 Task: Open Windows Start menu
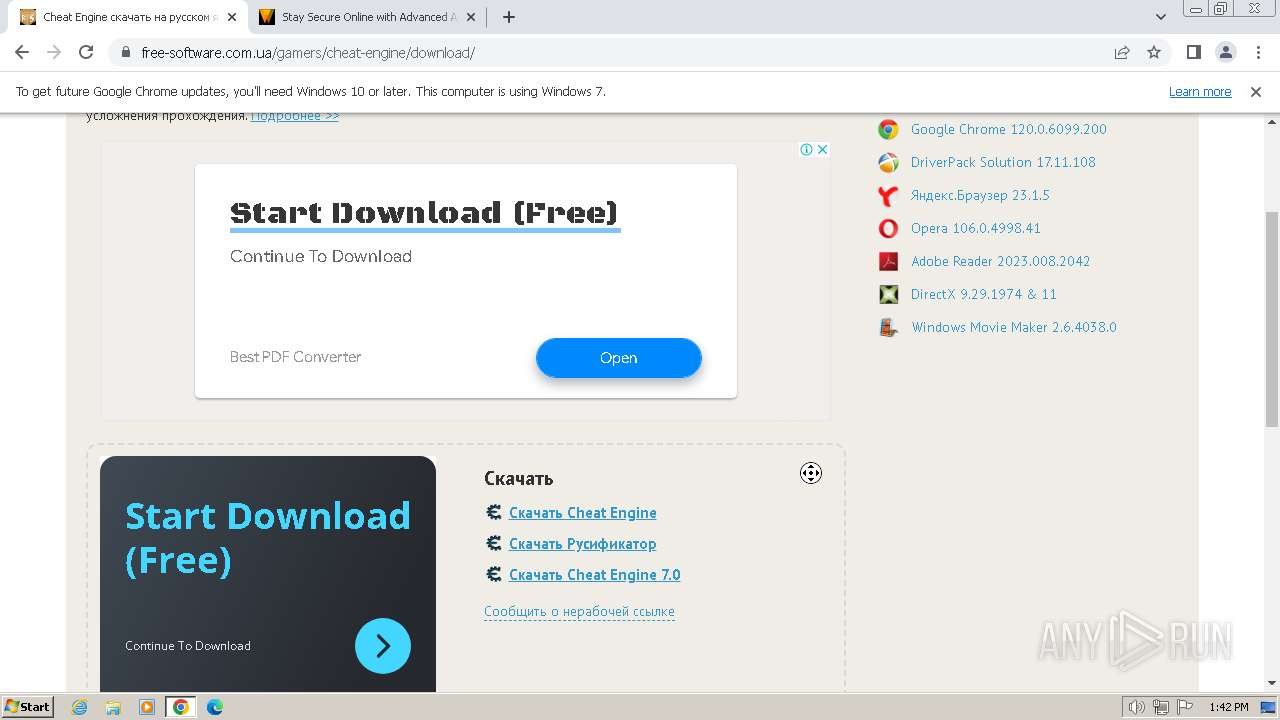27,706
